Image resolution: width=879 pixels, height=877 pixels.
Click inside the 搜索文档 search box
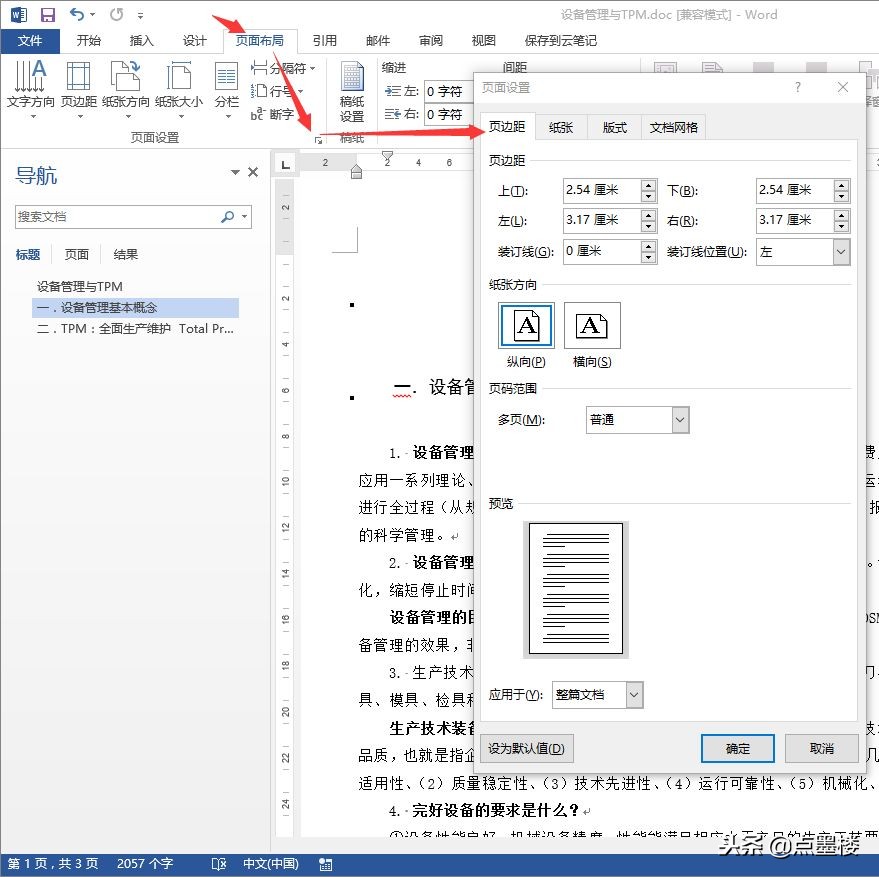120,217
